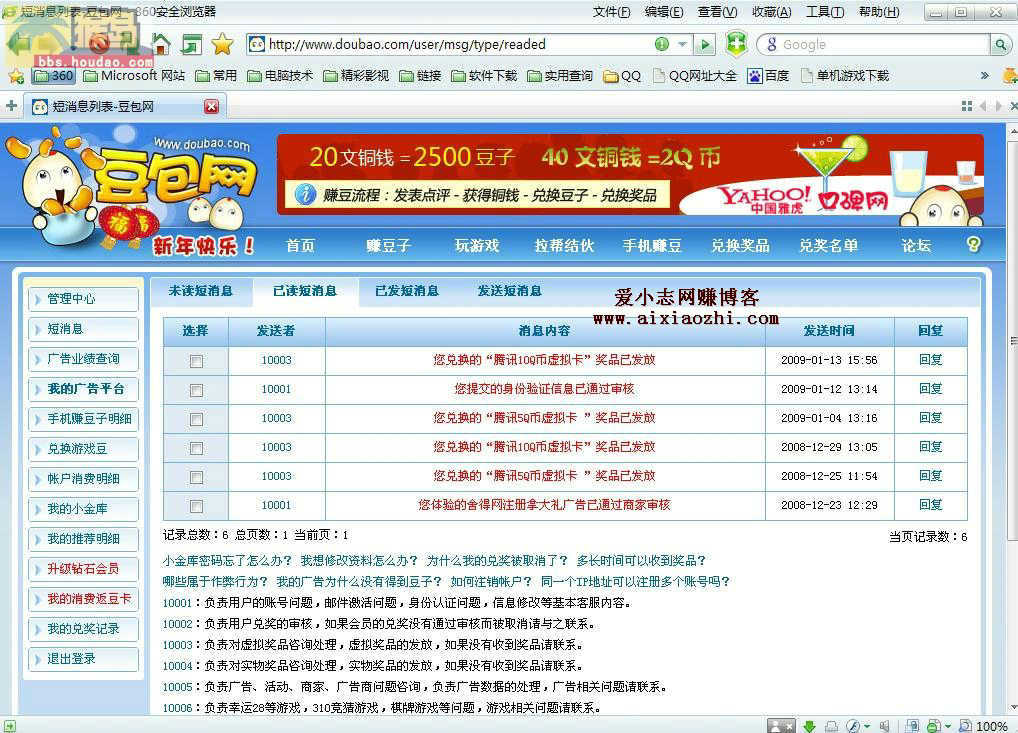
Task: Click sender 10001 of the 2009-01-12 message
Action: [x=276, y=389]
